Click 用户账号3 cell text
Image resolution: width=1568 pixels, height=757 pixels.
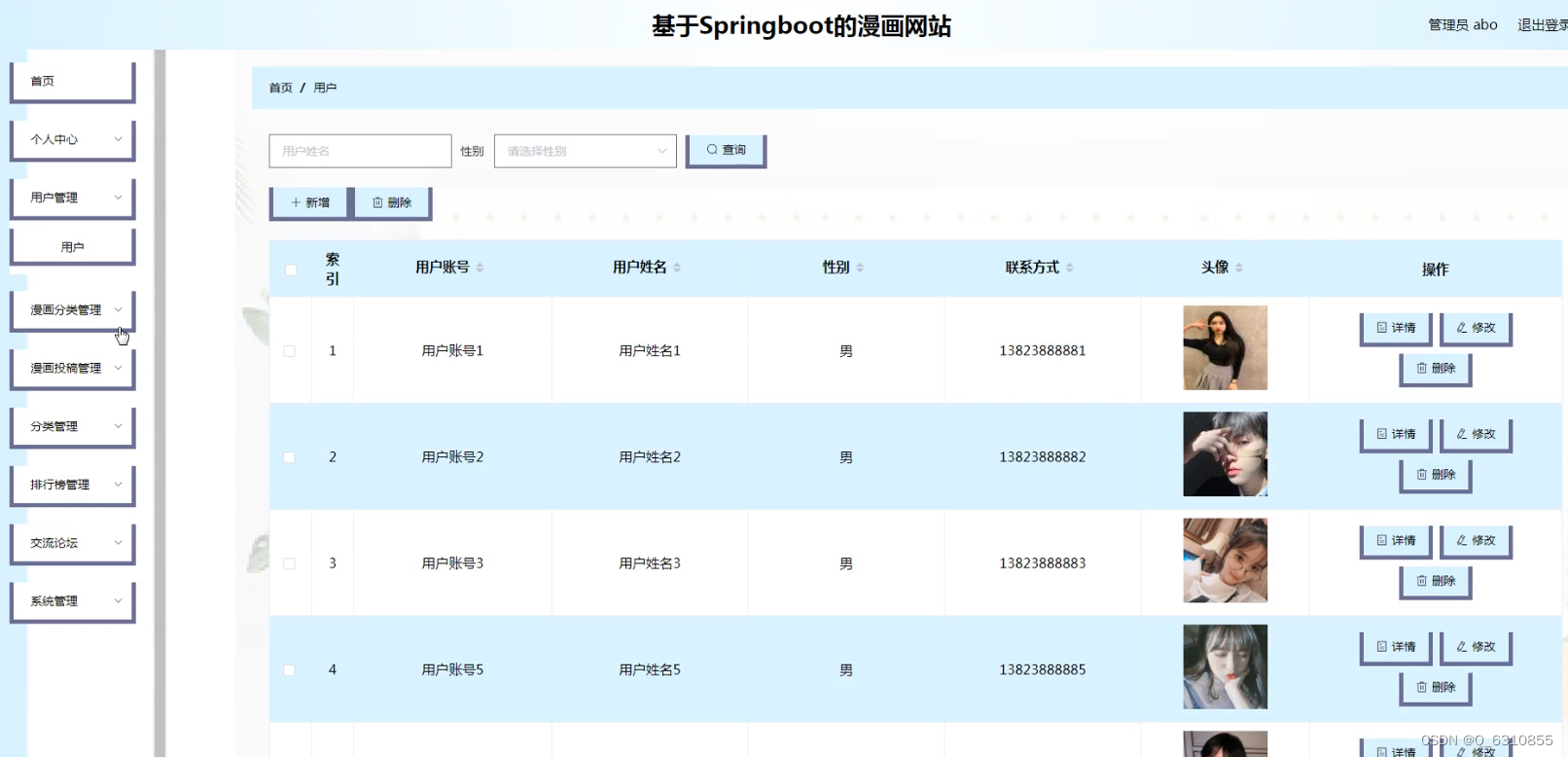tap(452, 563)
